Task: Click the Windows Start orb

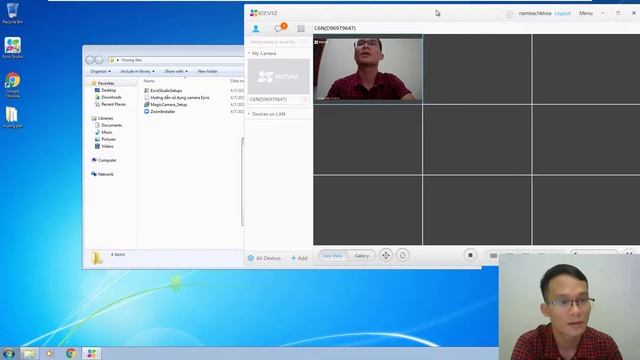Action: click(8, 353)
